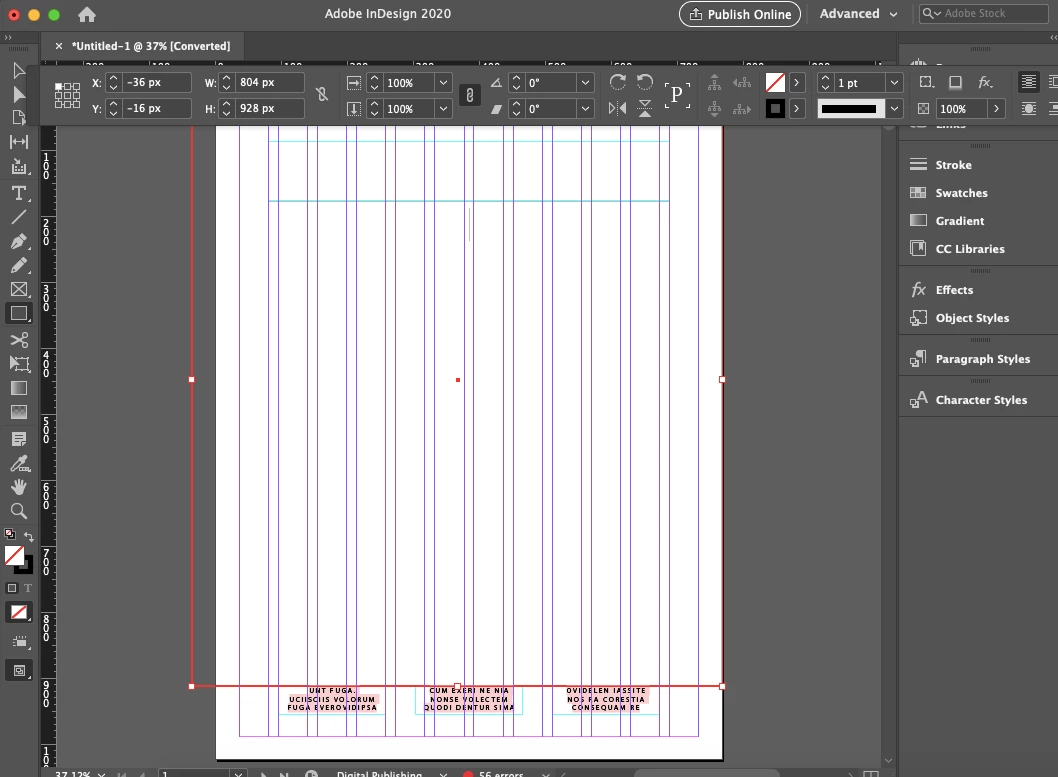The height and width of the screenshot is (777, 1058).
Task: Select the Gradient Swatch tool
Action: point(19,388)
